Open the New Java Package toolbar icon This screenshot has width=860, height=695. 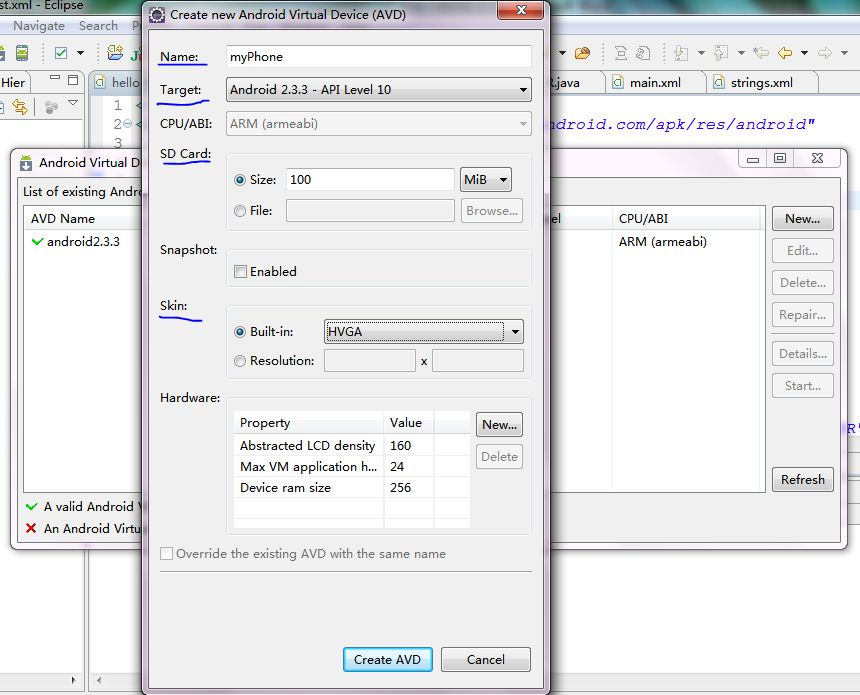point(115,53)
